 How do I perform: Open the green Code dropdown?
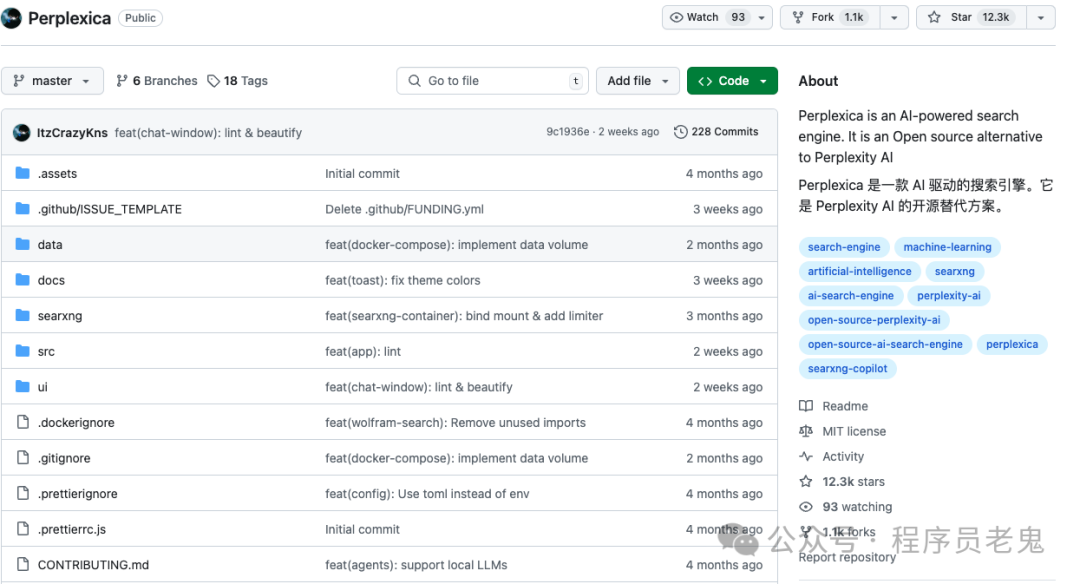[x=732, y=81]
